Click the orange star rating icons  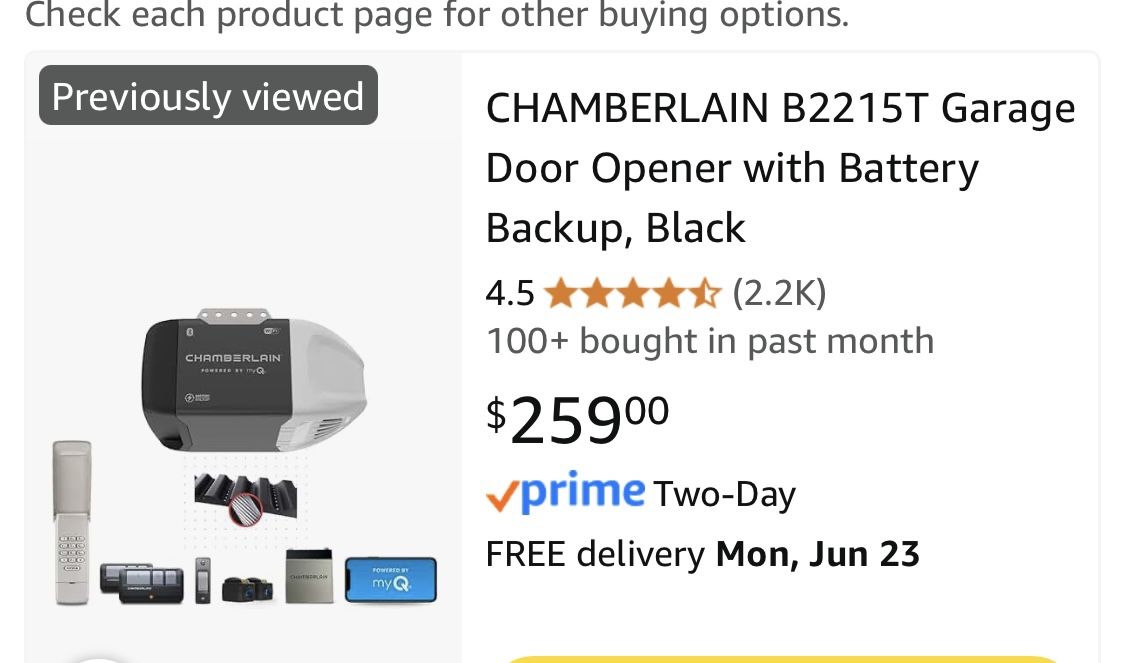[632, 294]
